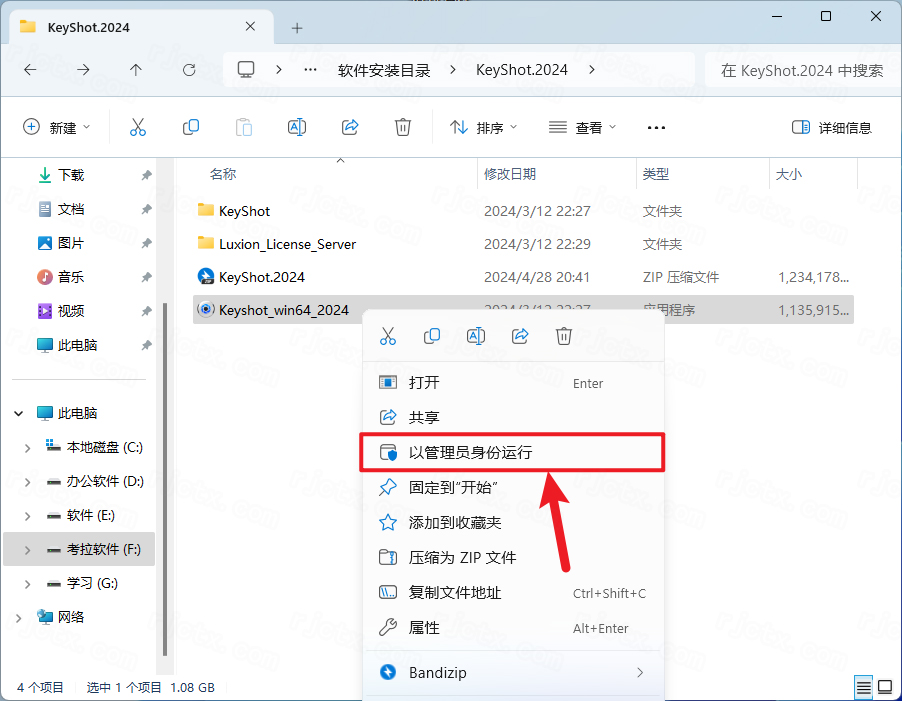
Task: Click the 软件安装目录 breadcrumb segment
Action: pos(384,70)
